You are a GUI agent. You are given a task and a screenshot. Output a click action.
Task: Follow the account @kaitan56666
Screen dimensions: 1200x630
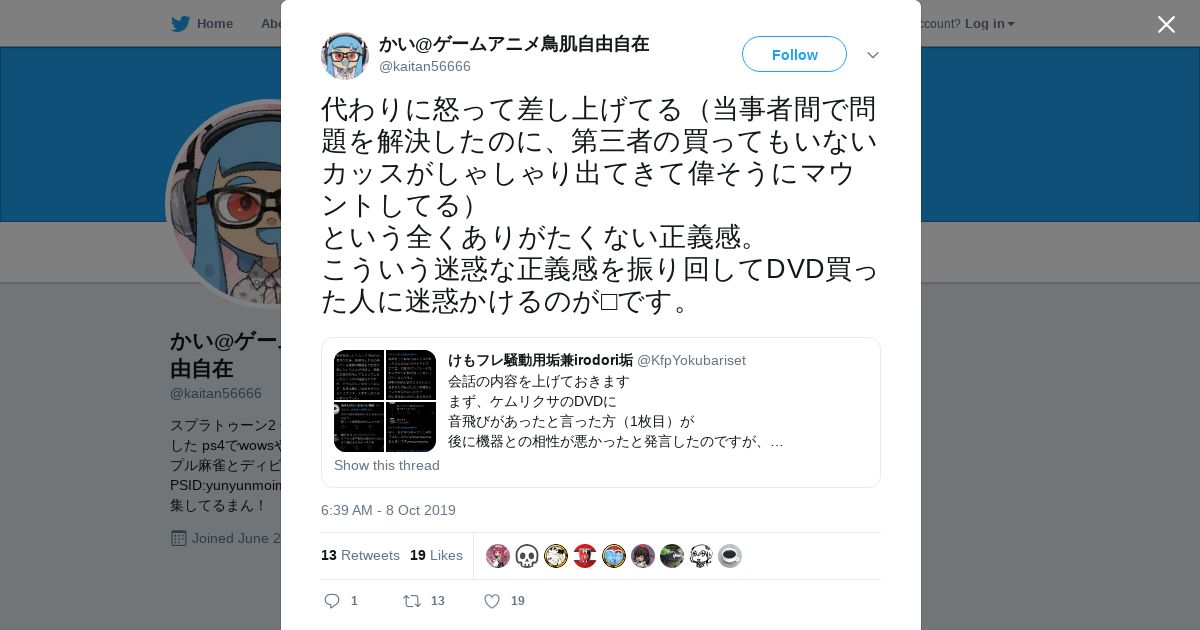pos(794,54)
